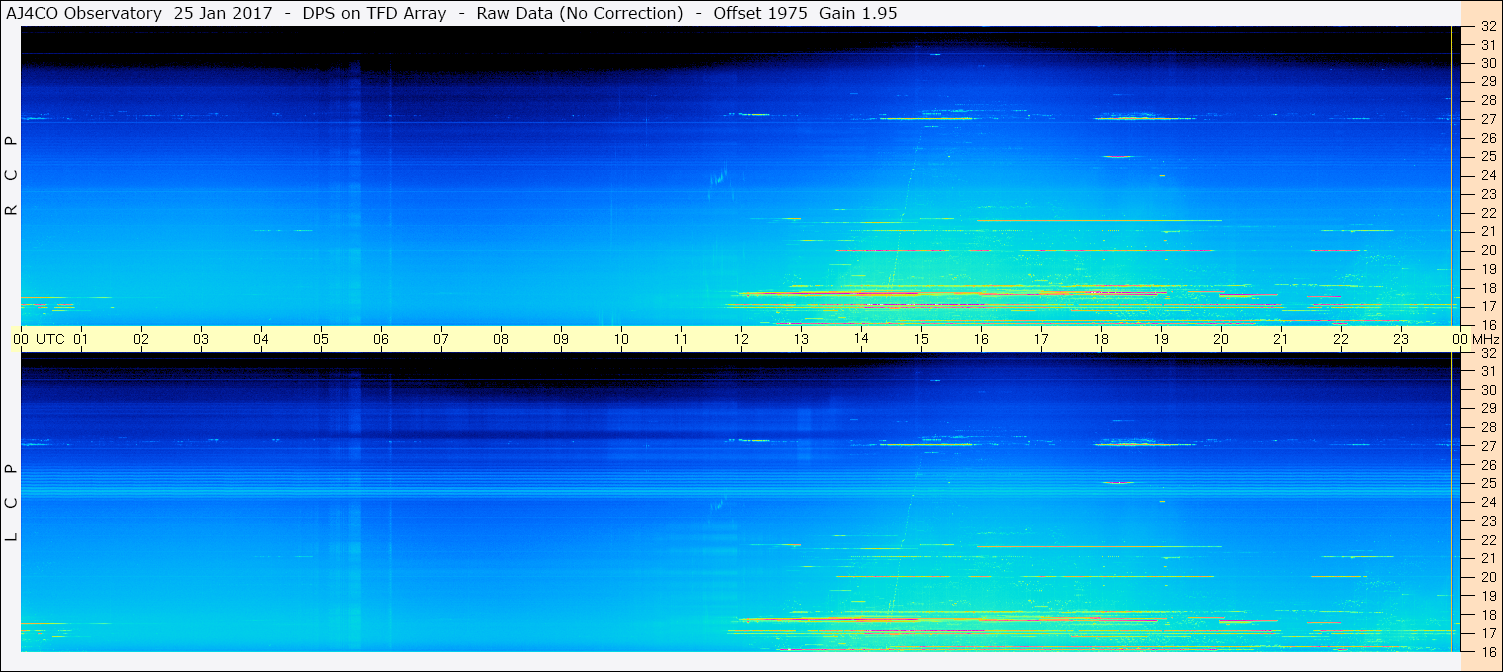Click the 18 MHz label on LCP frequency scale
Image resolution: width=1503 pixels, height=672 pixels.
(1488, 615)
